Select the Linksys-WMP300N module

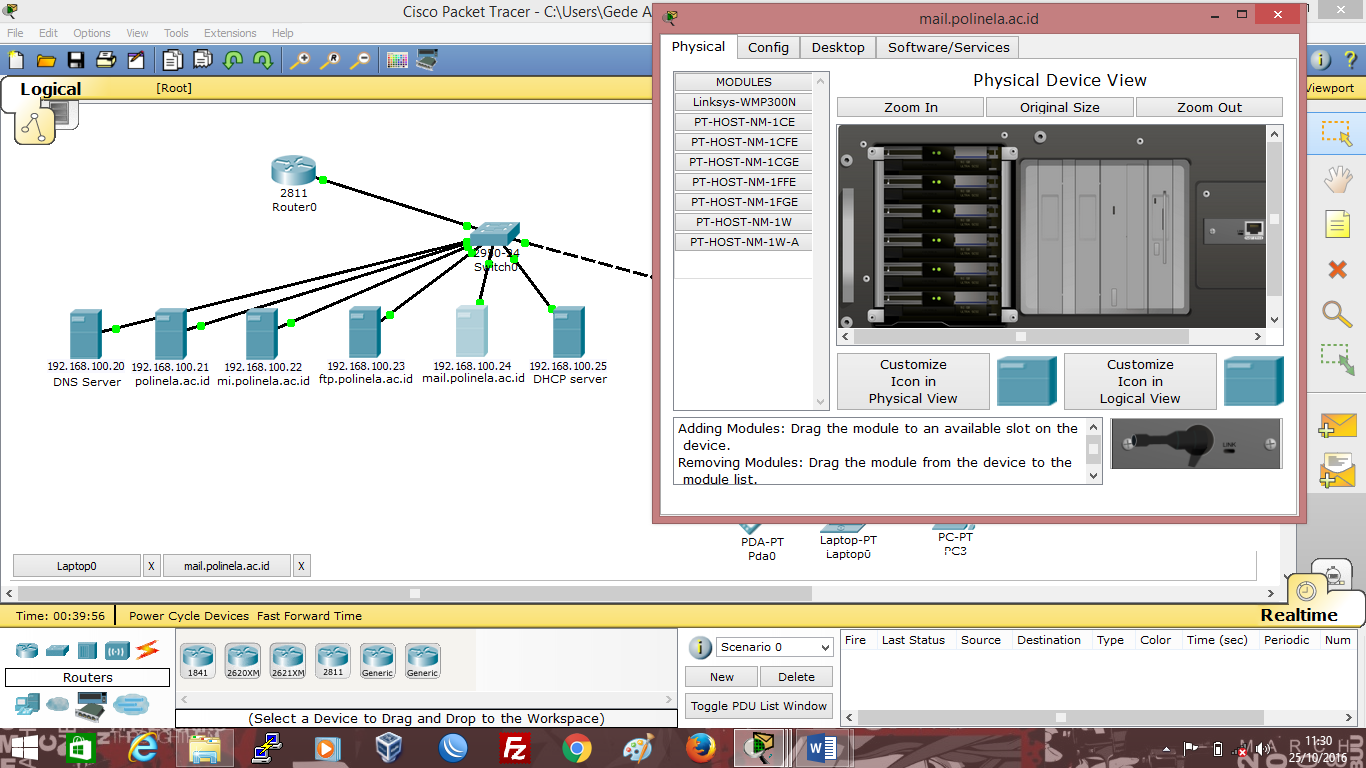pos(744,102)
